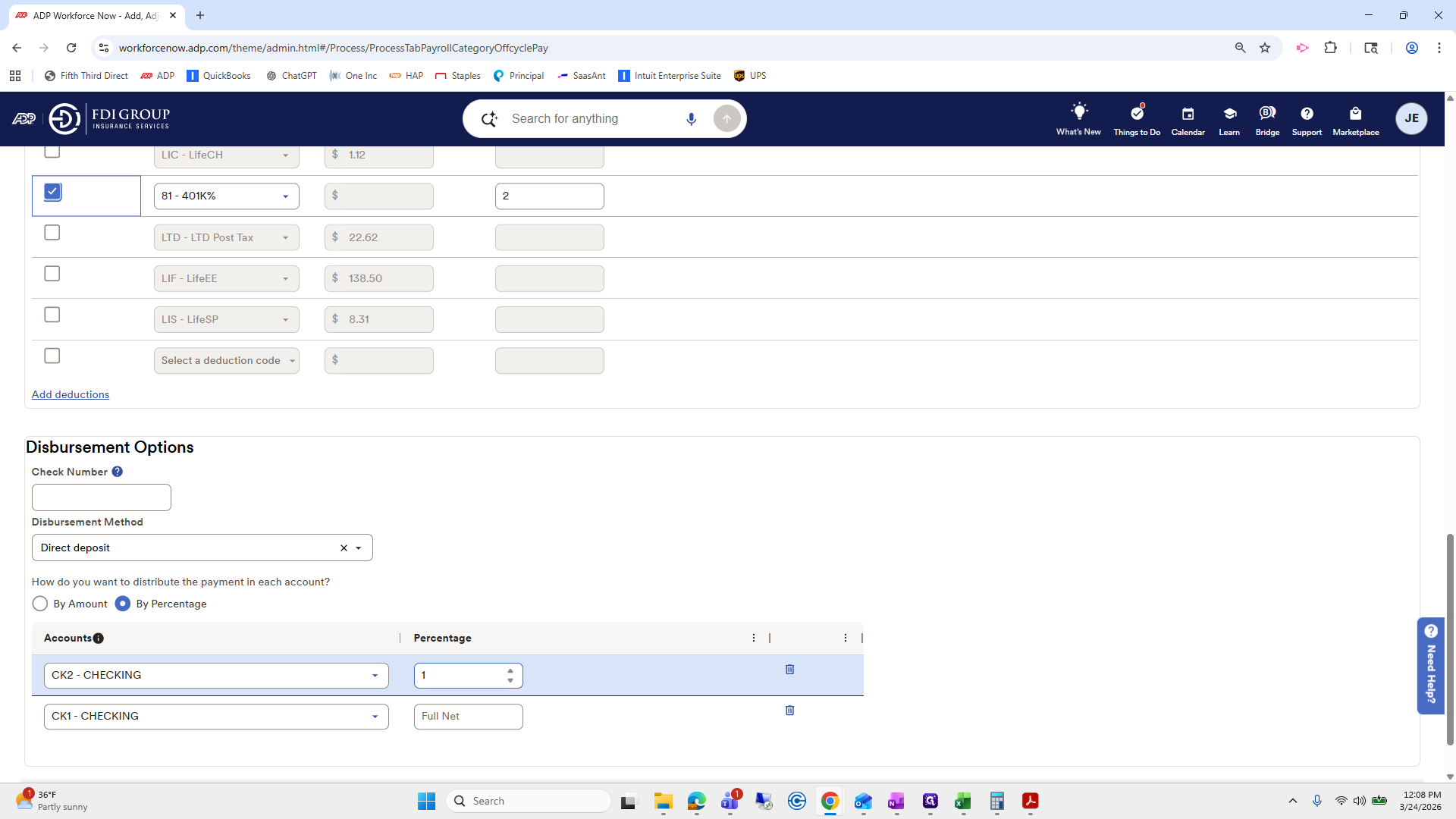Click the Need Help? side button
Screen dimensions: 1456x819
coord(1430,665)
